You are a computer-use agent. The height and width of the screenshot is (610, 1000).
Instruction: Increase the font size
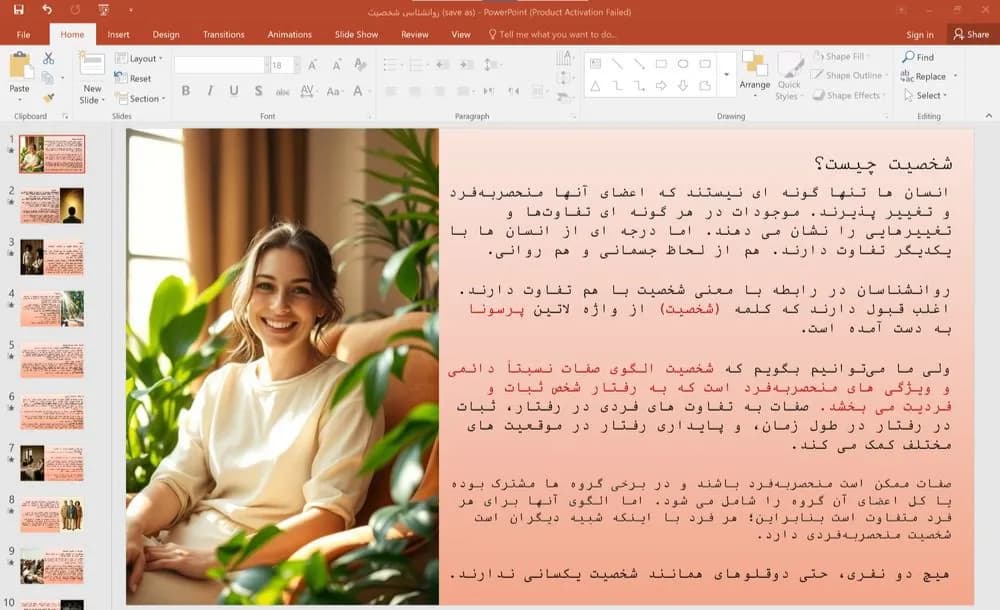tap(312, 64)
